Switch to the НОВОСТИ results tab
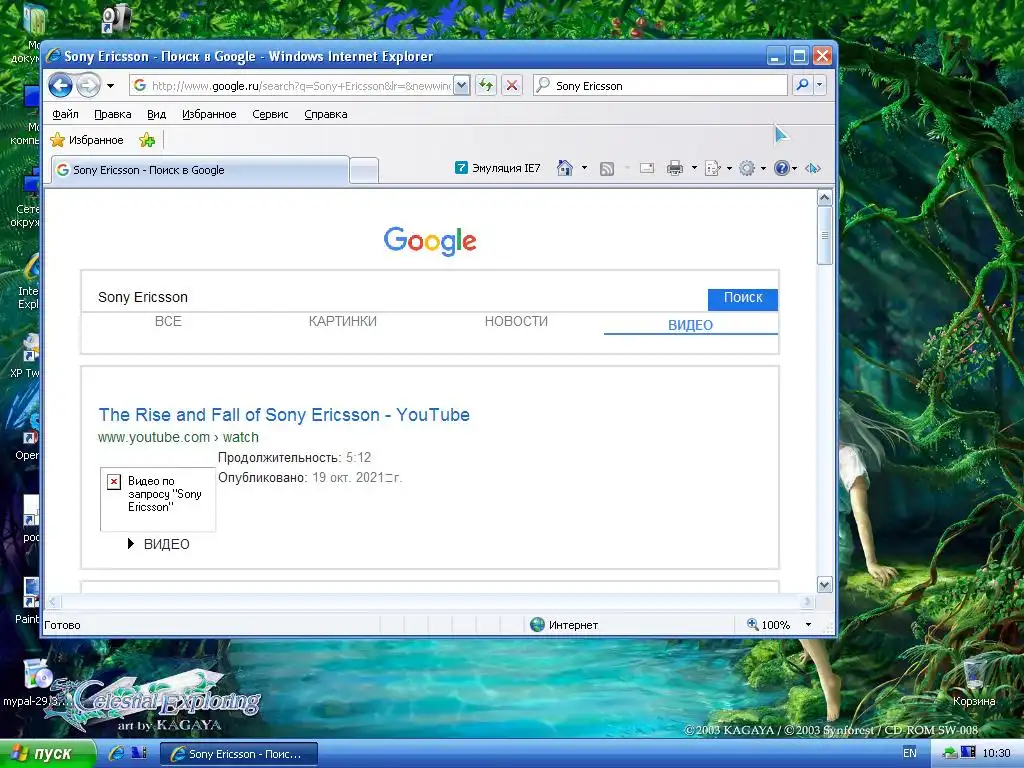Viewport: 1024px width, 768px height. click(x=516, y=321)
